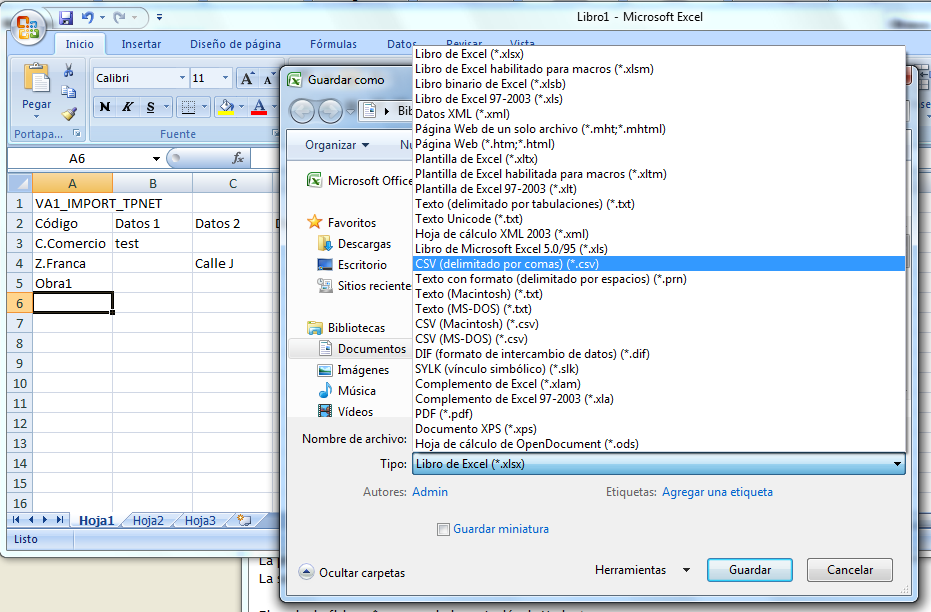This screenshot has height=612, width=931.
Task: Click the Copy icon under the scissors
Action: coord(69,91)
